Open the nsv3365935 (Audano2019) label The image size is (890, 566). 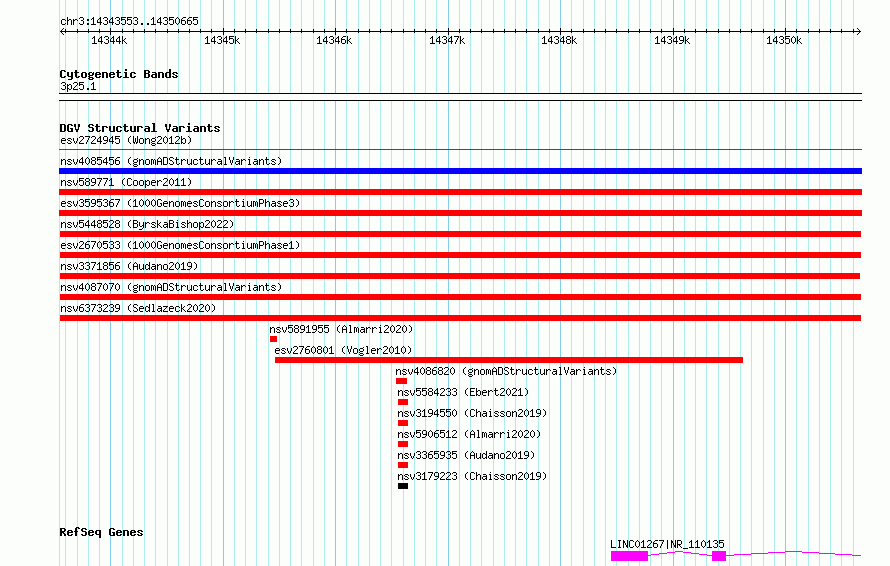(466, 455)
